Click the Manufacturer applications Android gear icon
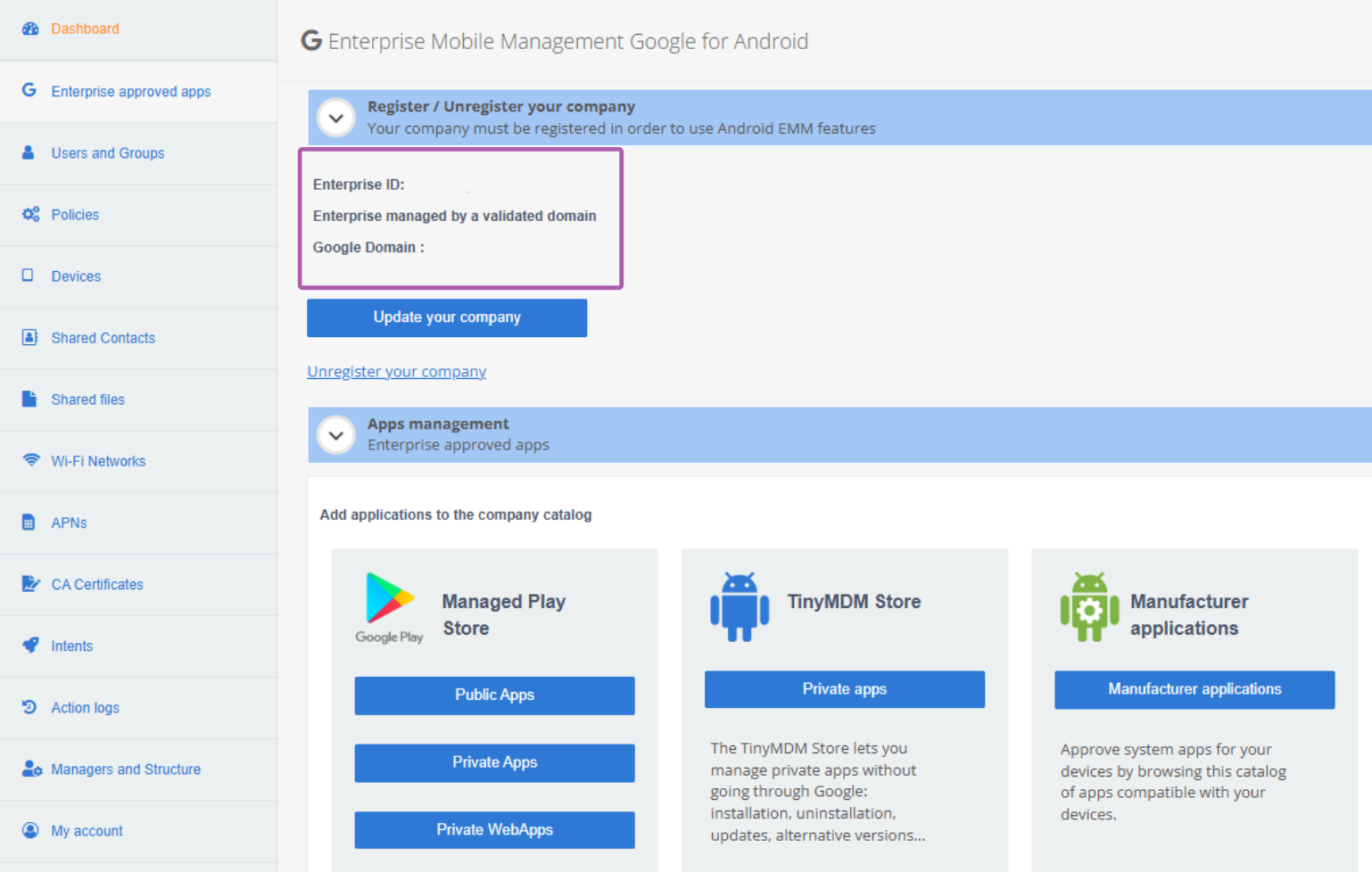The image size is (1372, 872). point(1089,607)
